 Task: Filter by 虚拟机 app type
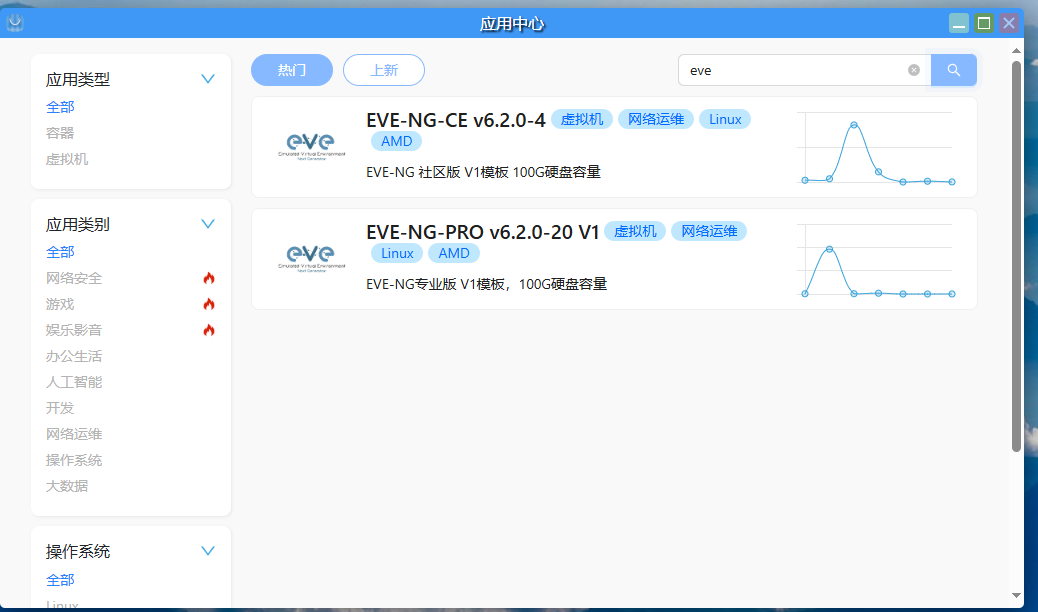point(67,159)
